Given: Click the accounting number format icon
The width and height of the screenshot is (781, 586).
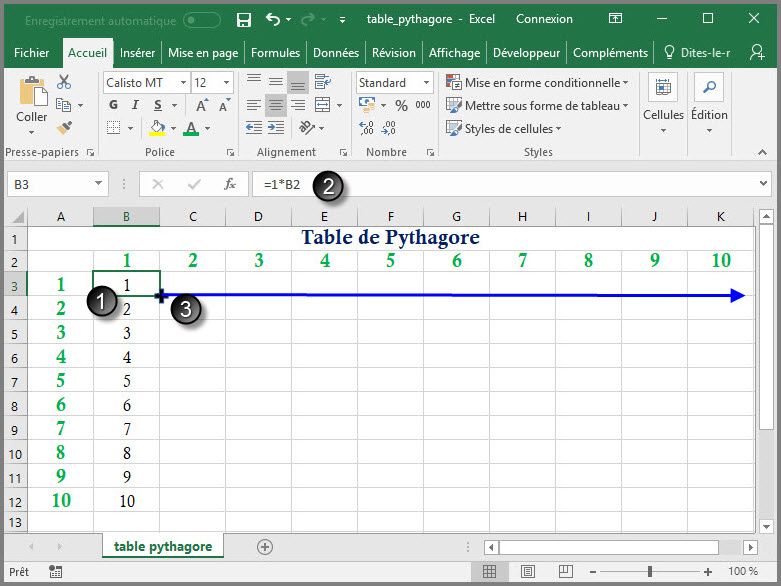Looking at the screenshot, I should [x=367, y=105].
